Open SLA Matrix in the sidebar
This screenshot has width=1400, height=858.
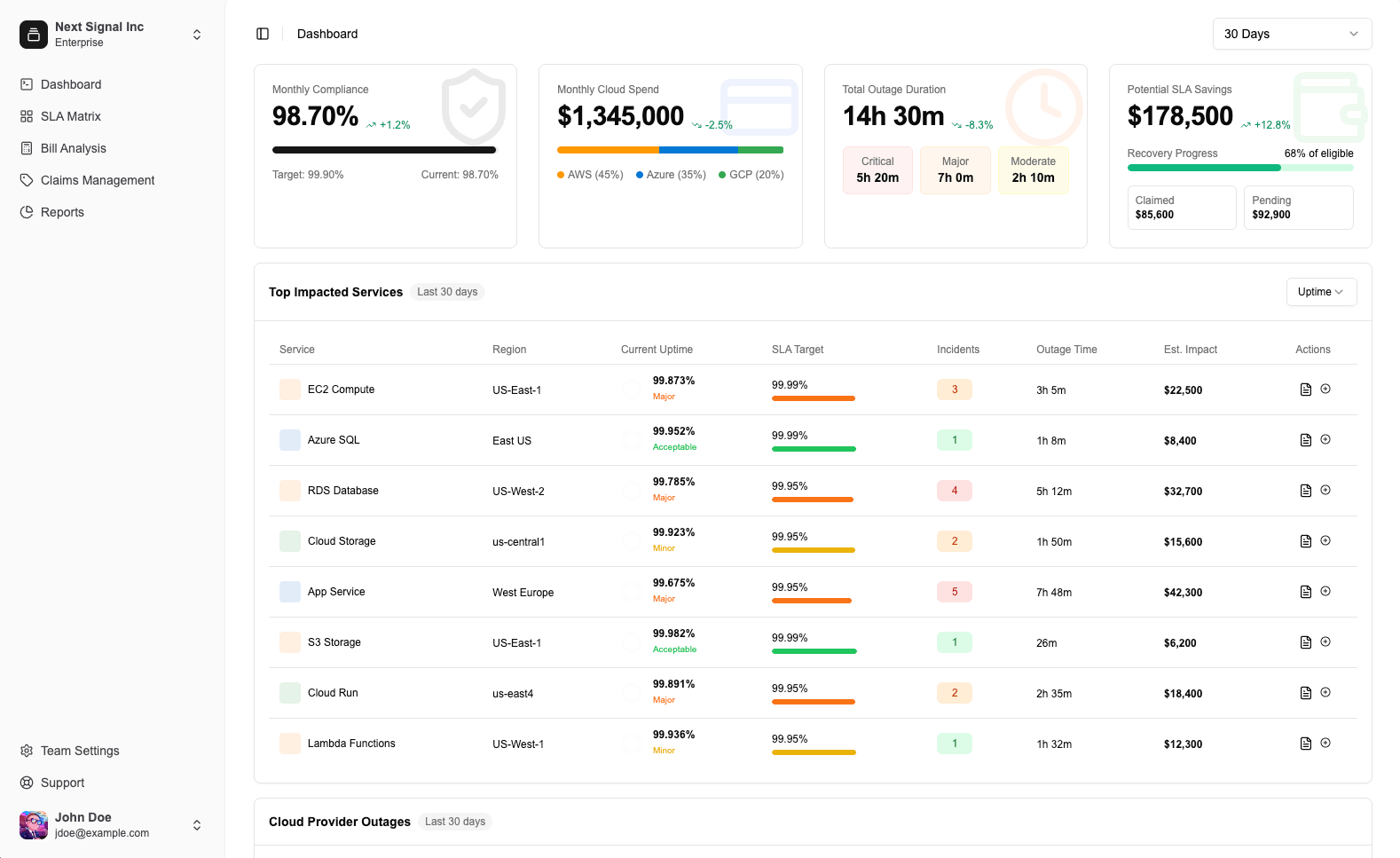(71, 116)
